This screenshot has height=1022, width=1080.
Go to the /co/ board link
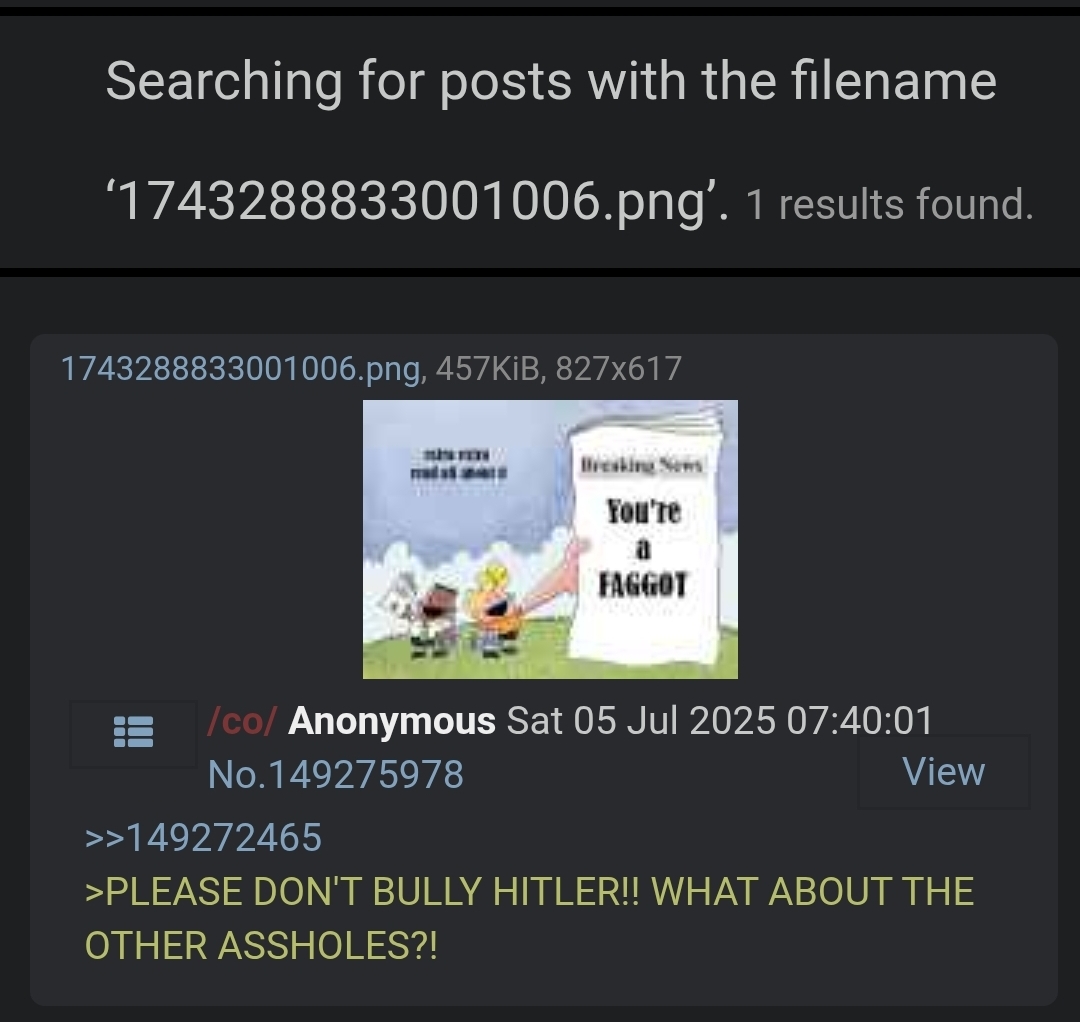[x=241, y=721]
